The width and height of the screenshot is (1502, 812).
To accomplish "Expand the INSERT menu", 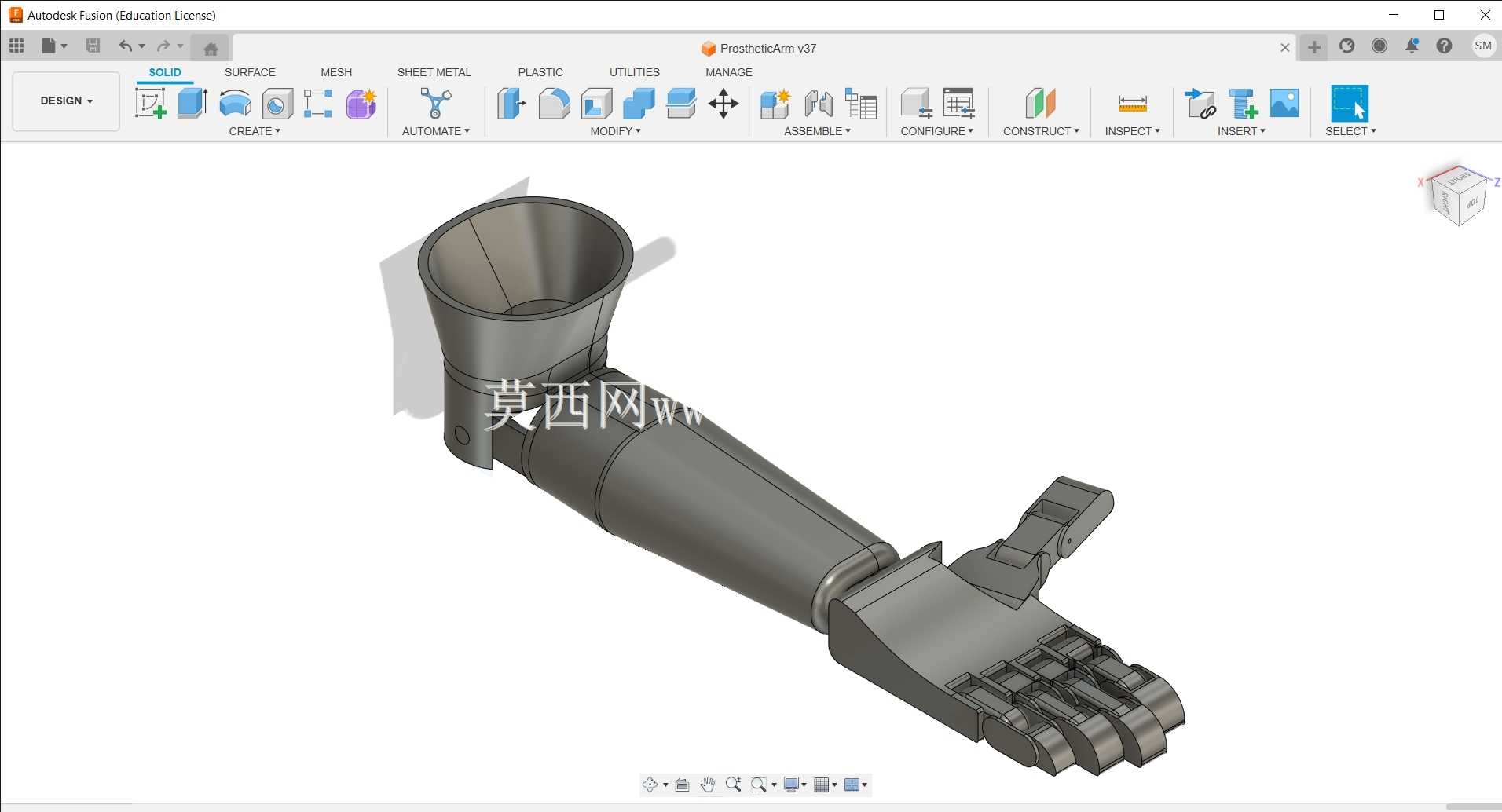I will click(x=1241, y=131).
